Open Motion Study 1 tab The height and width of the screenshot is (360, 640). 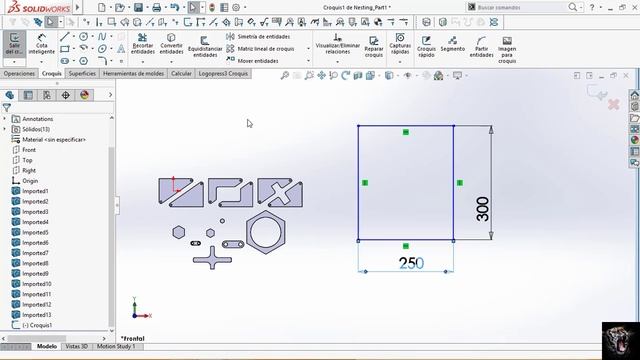[x=116, y=346]
